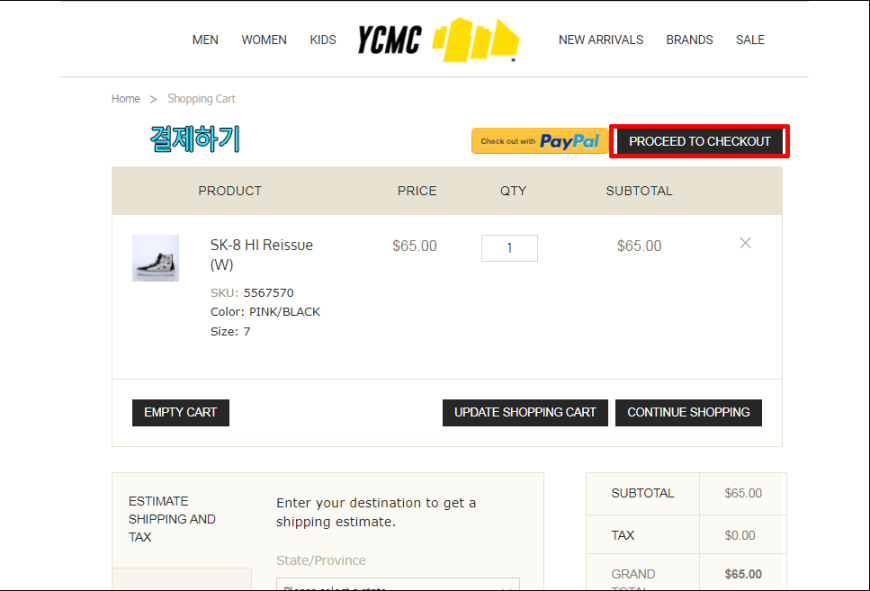Click CONTINUE SHOPPING button
The width and height of the screenshot is (870, 591).
tap(688, 412)
